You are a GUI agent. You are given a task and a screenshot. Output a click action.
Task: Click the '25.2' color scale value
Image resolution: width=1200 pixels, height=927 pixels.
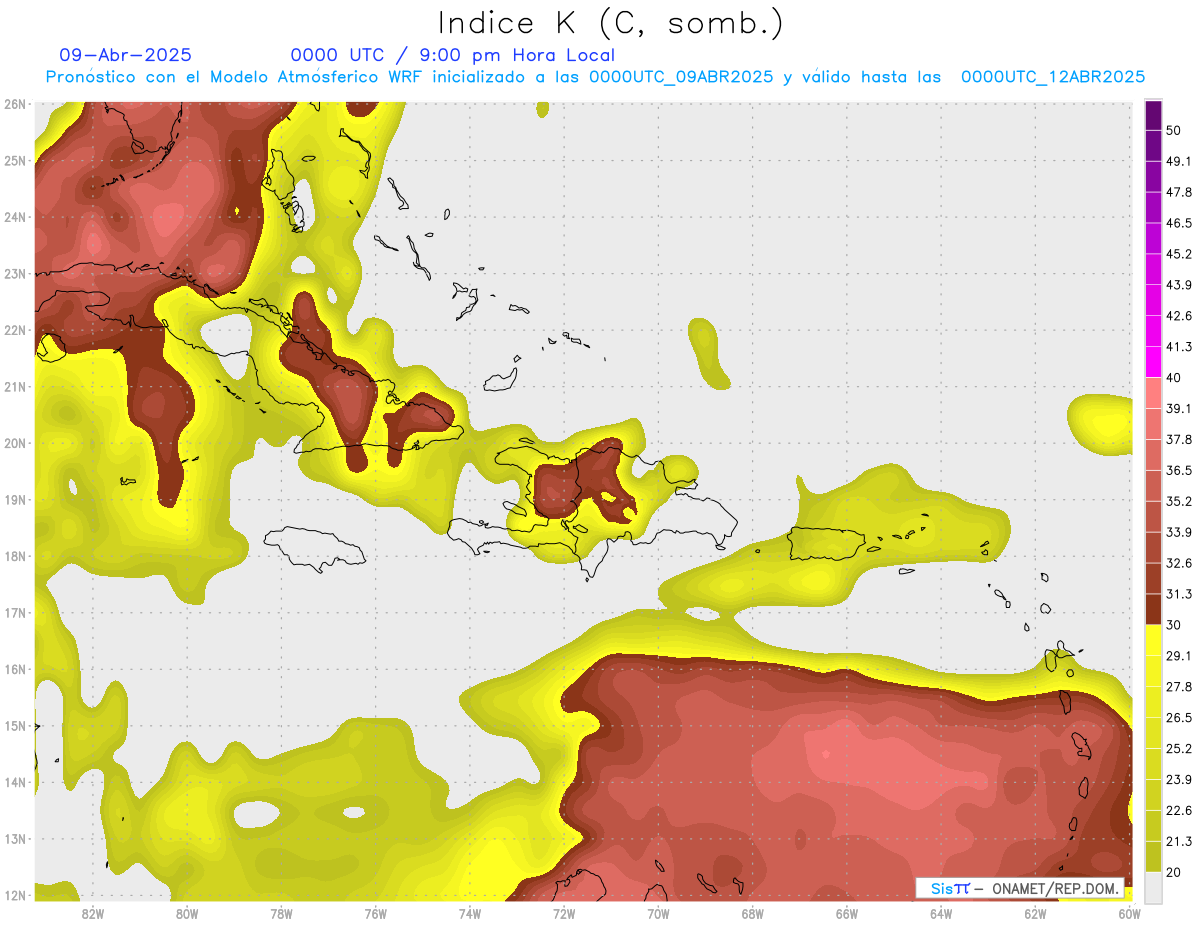(1179, 749)
